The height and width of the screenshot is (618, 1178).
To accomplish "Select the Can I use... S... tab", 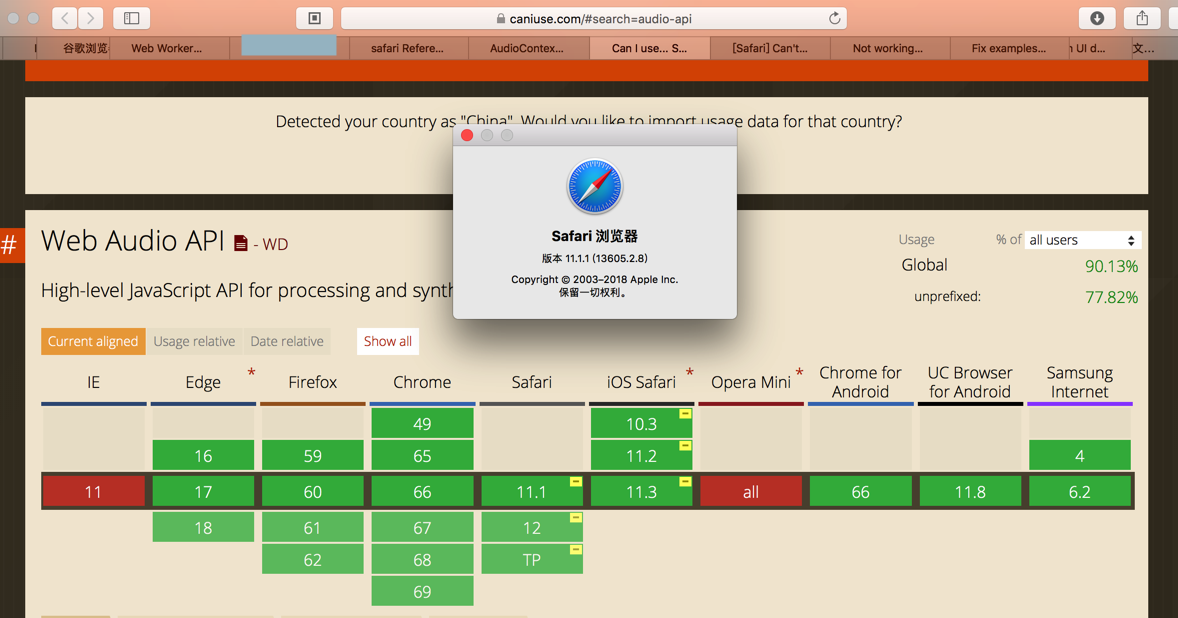I will coord(650,48).
